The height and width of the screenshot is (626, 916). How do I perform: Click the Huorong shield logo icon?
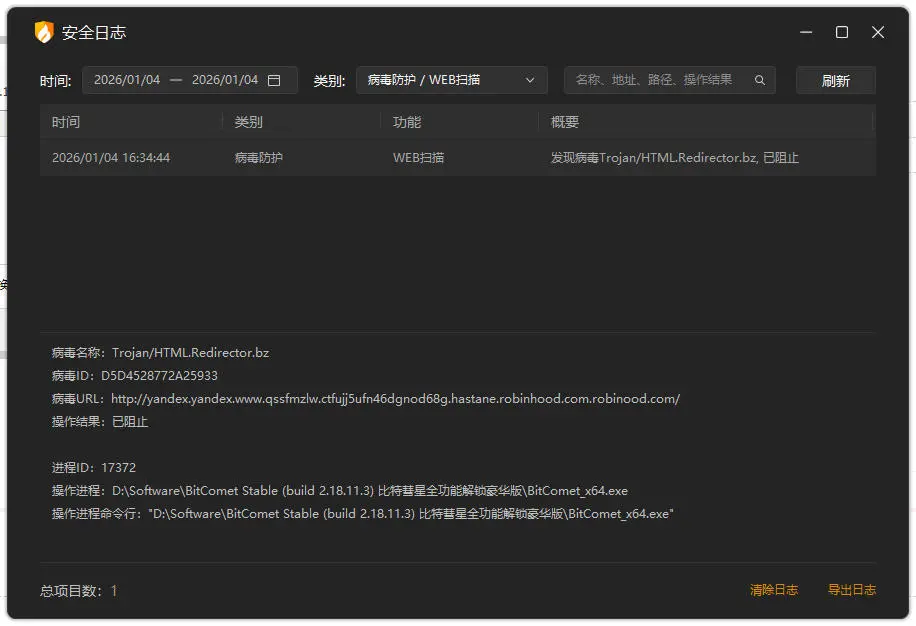(44, 32)
